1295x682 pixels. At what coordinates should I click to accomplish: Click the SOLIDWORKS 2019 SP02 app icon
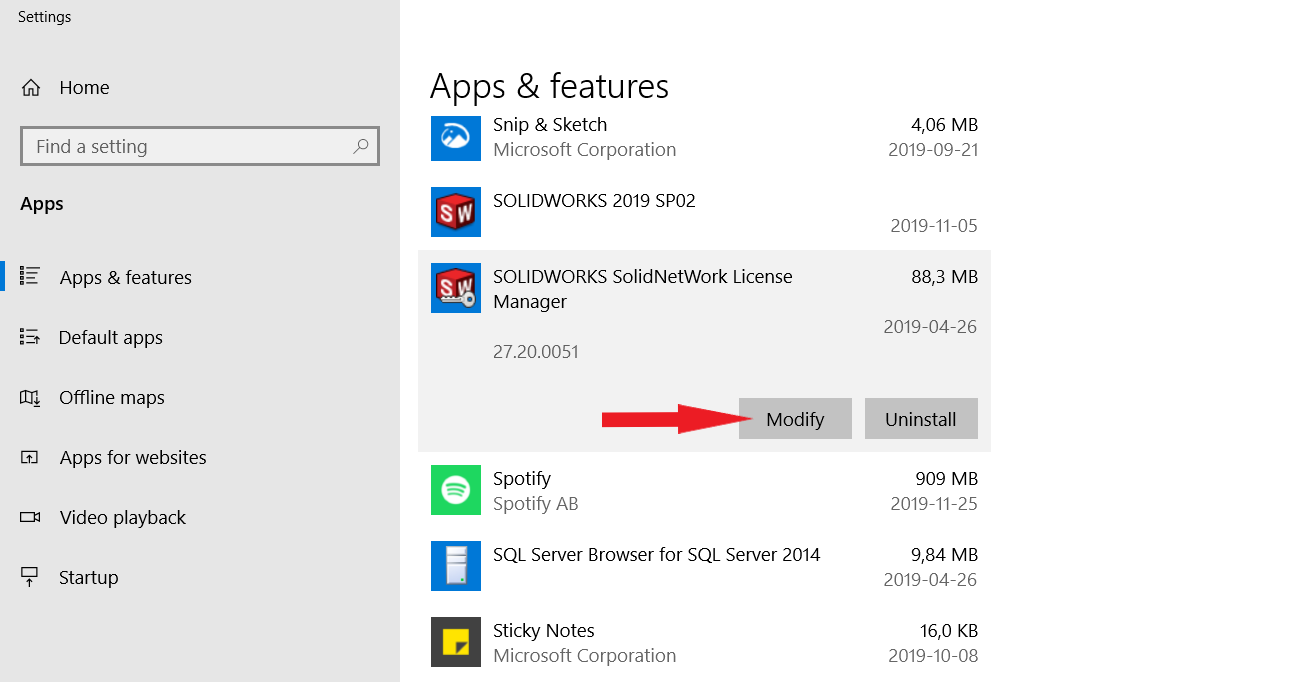pyautogui.click(x=456, y=212)
